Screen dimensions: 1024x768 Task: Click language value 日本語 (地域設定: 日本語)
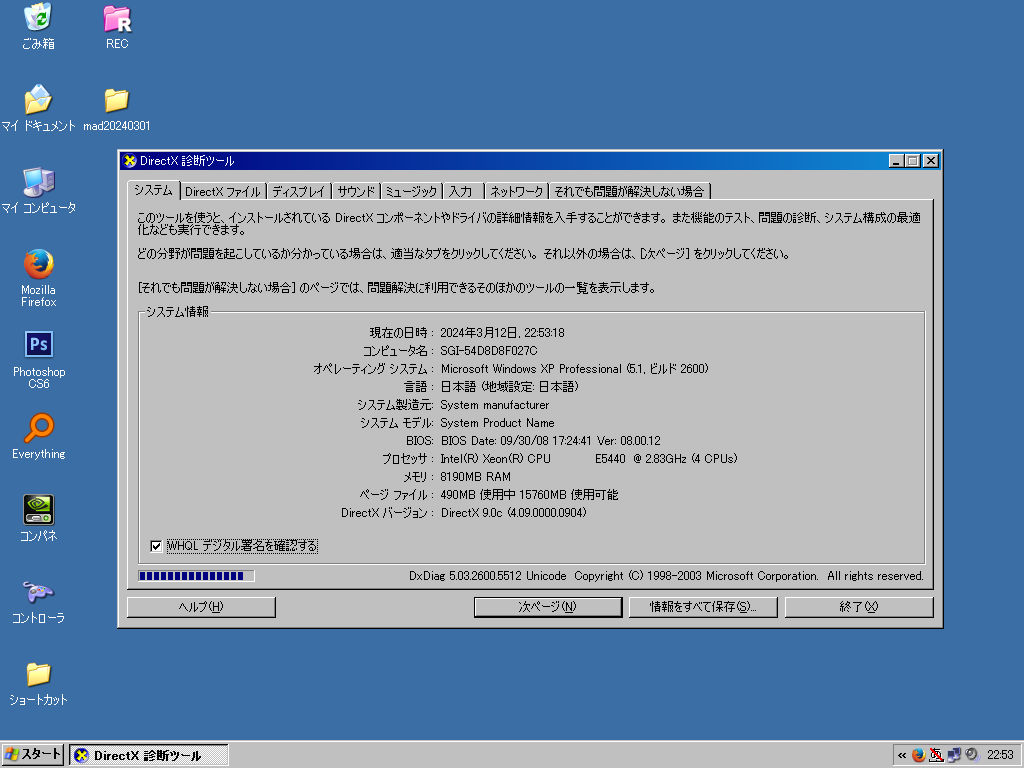pyautogui.click(x=509, y=387)
